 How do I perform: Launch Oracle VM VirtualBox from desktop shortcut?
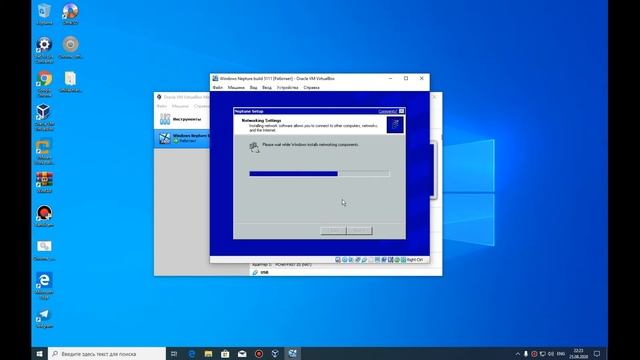pos(44,117)
